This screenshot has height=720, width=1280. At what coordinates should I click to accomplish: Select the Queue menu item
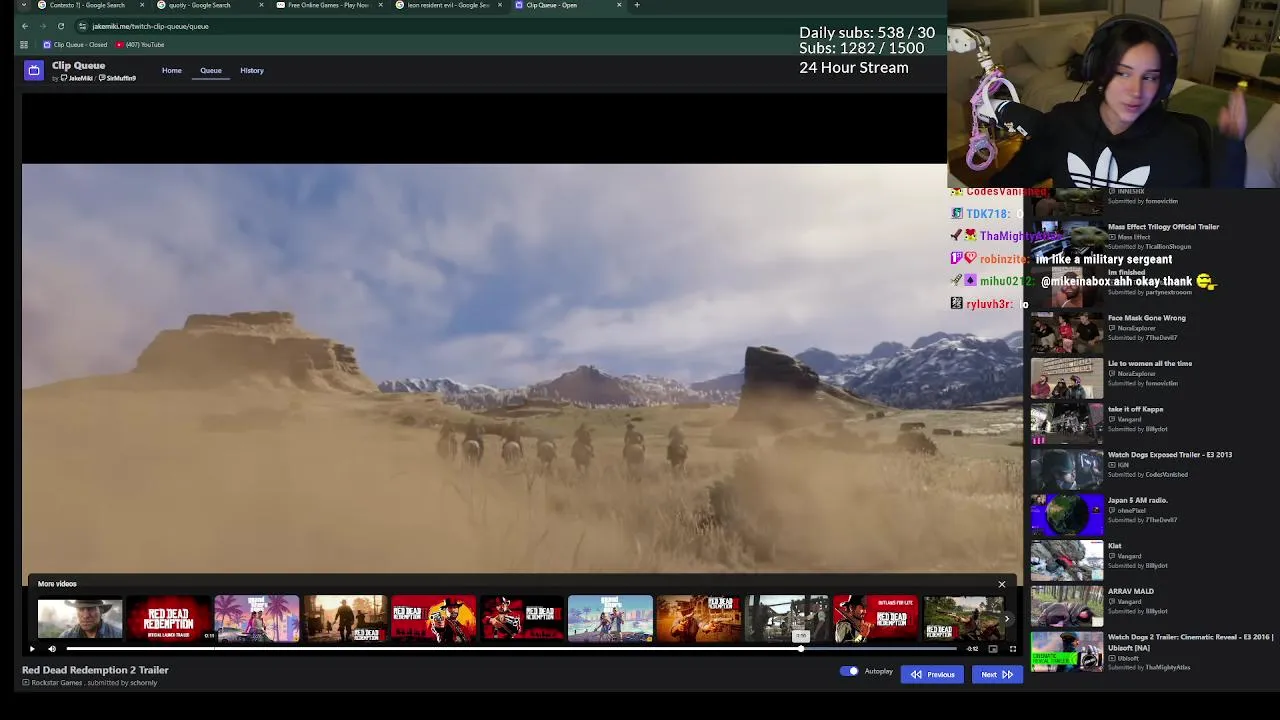pyautogui.click(x=211, y=70)
